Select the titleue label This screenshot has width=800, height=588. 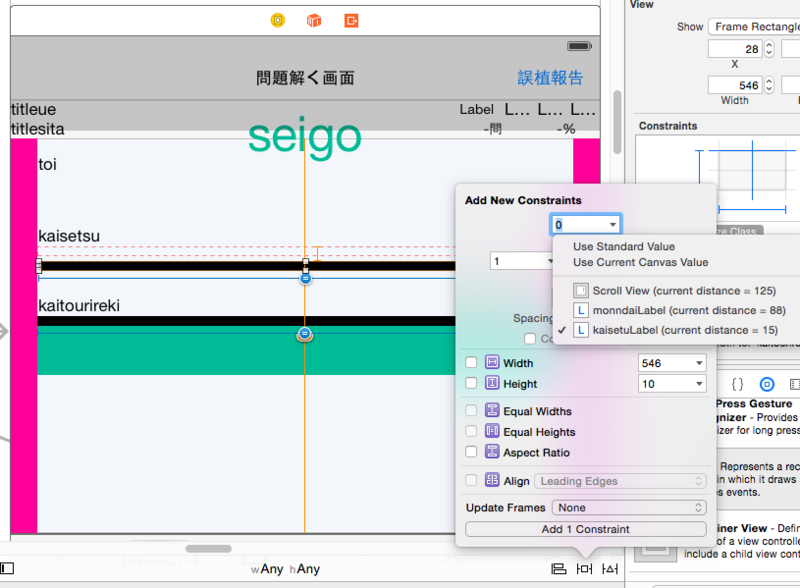coord(34,109)
